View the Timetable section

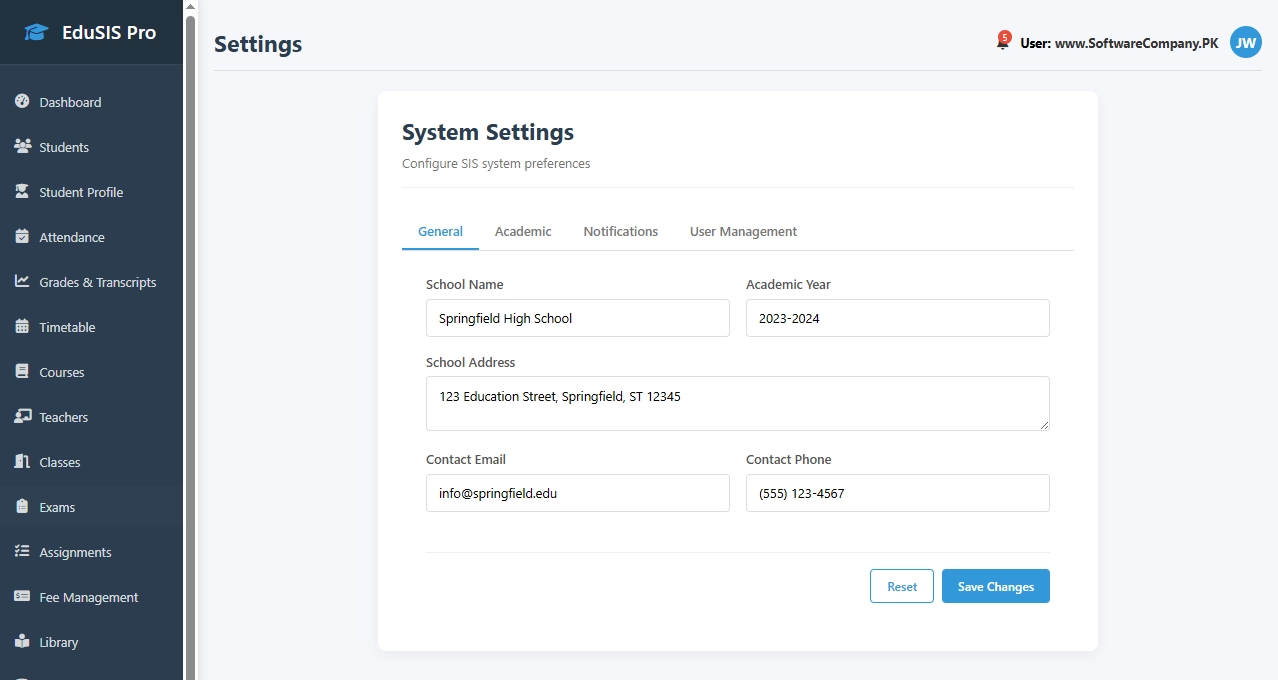point(68,327)
